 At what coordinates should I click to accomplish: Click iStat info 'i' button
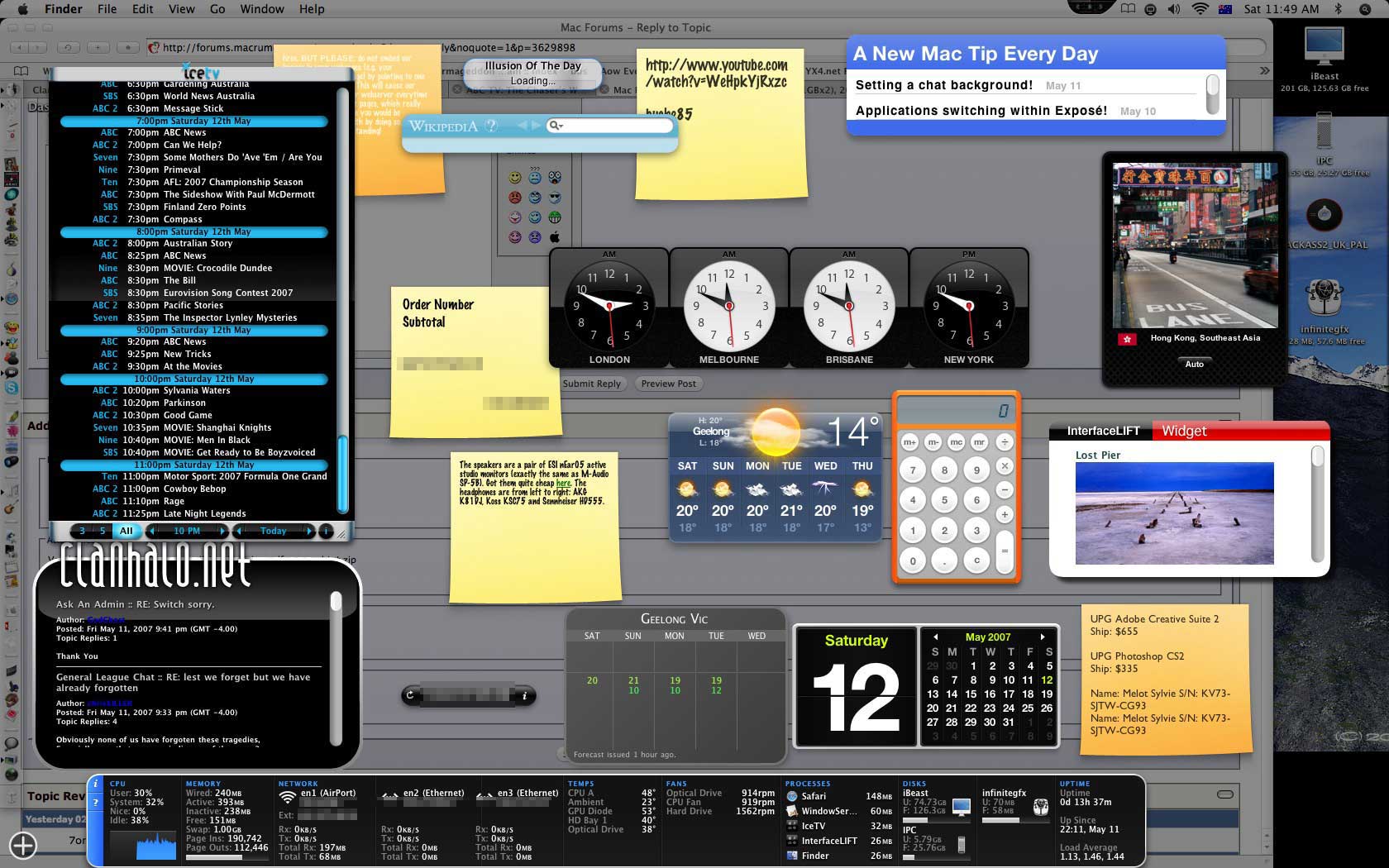[95, 783]
